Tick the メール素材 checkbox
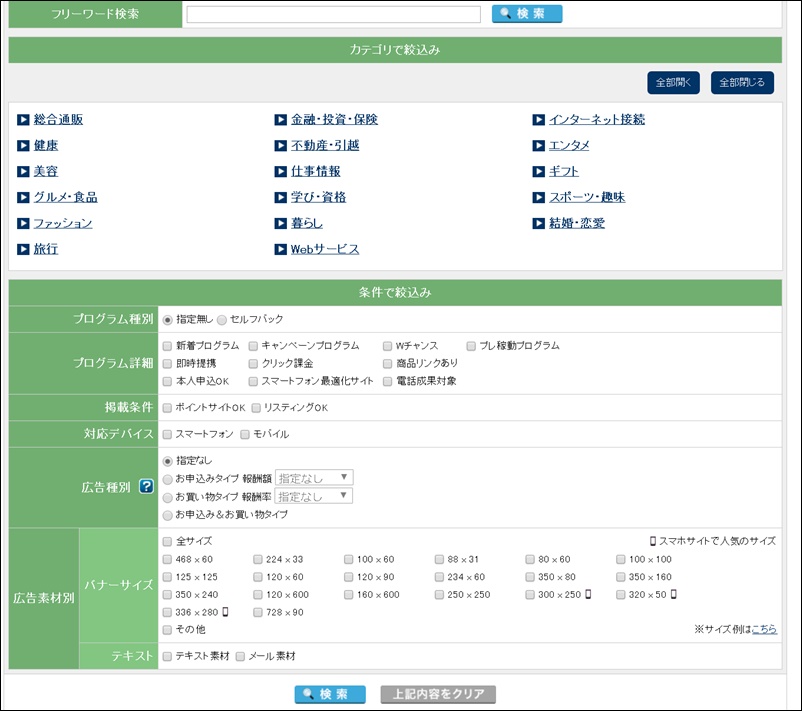Screen dimensions: 802x711 click(x=240, y=656)
